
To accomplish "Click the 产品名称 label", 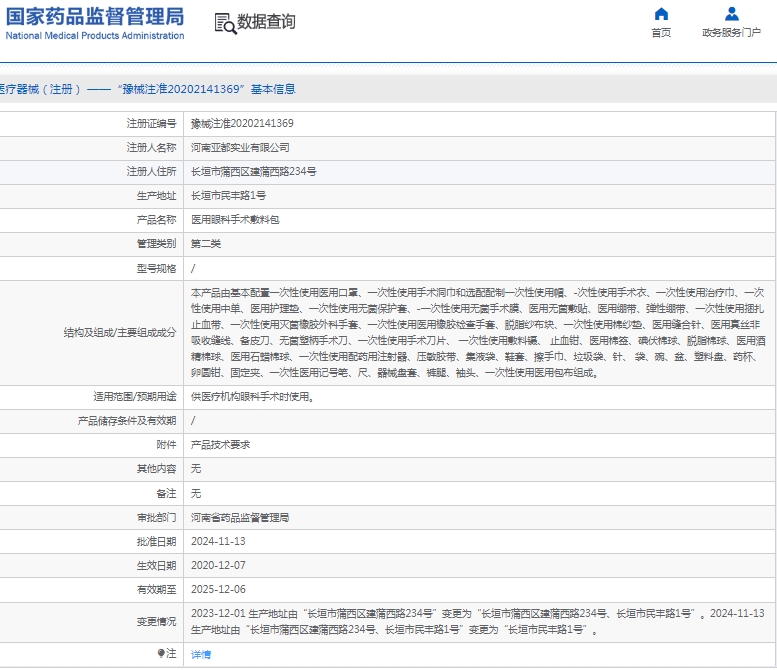I will point(157,220).
